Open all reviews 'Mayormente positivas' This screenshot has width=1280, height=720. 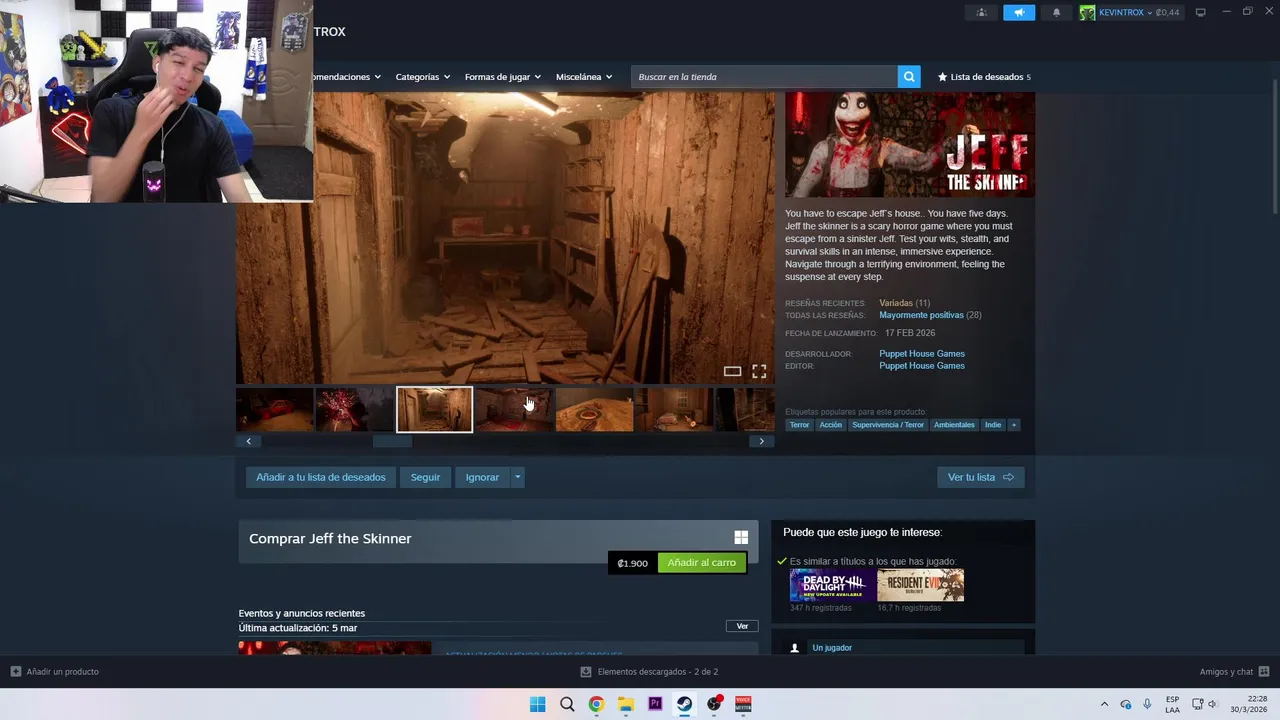921,315
